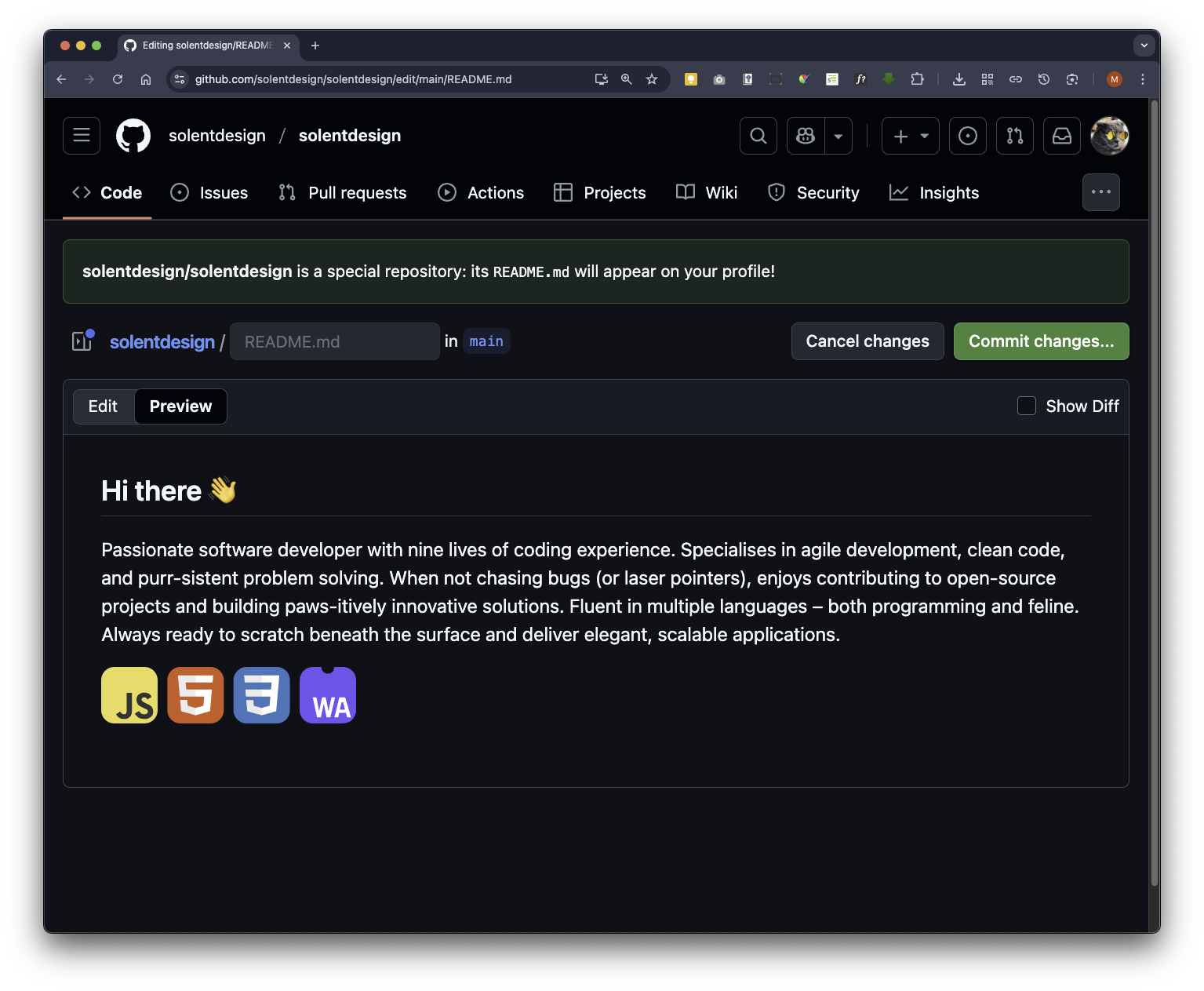
Task: Go to the Actions tab
Action: [481, 193]
